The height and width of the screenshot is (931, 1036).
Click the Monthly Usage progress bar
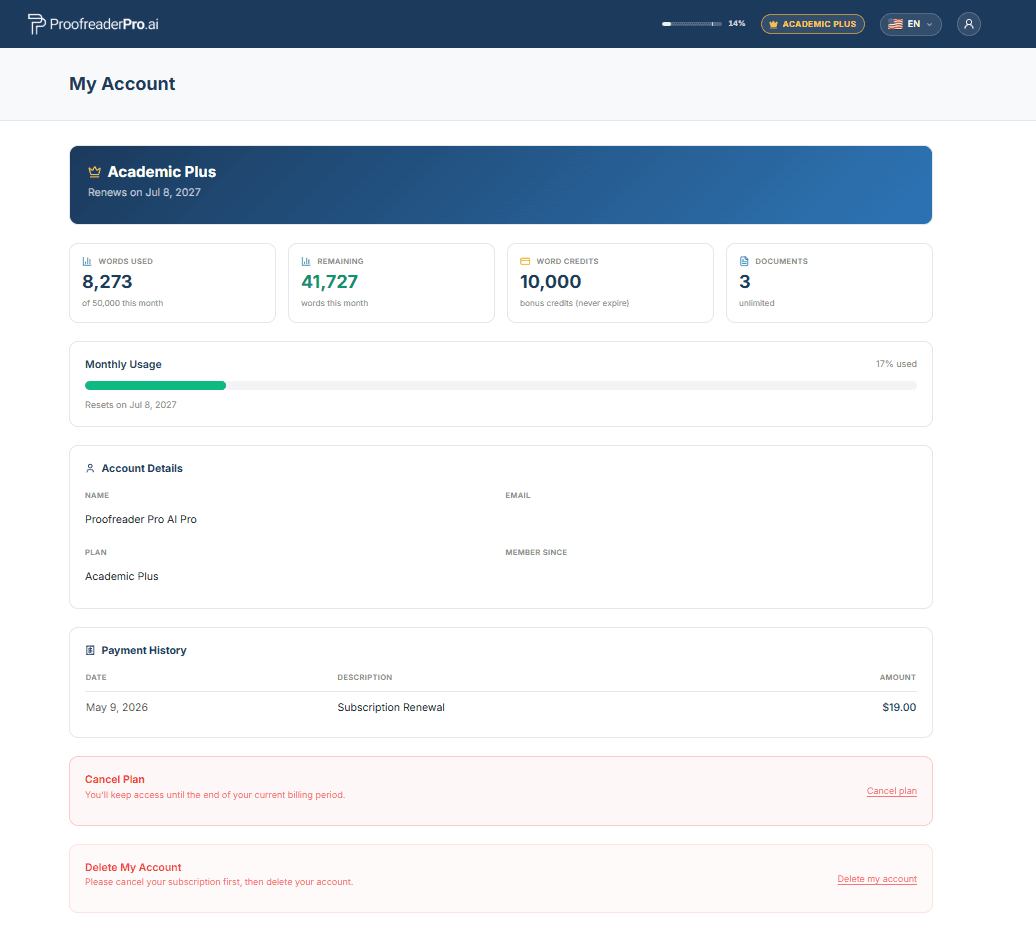click(x=501, y=385)
